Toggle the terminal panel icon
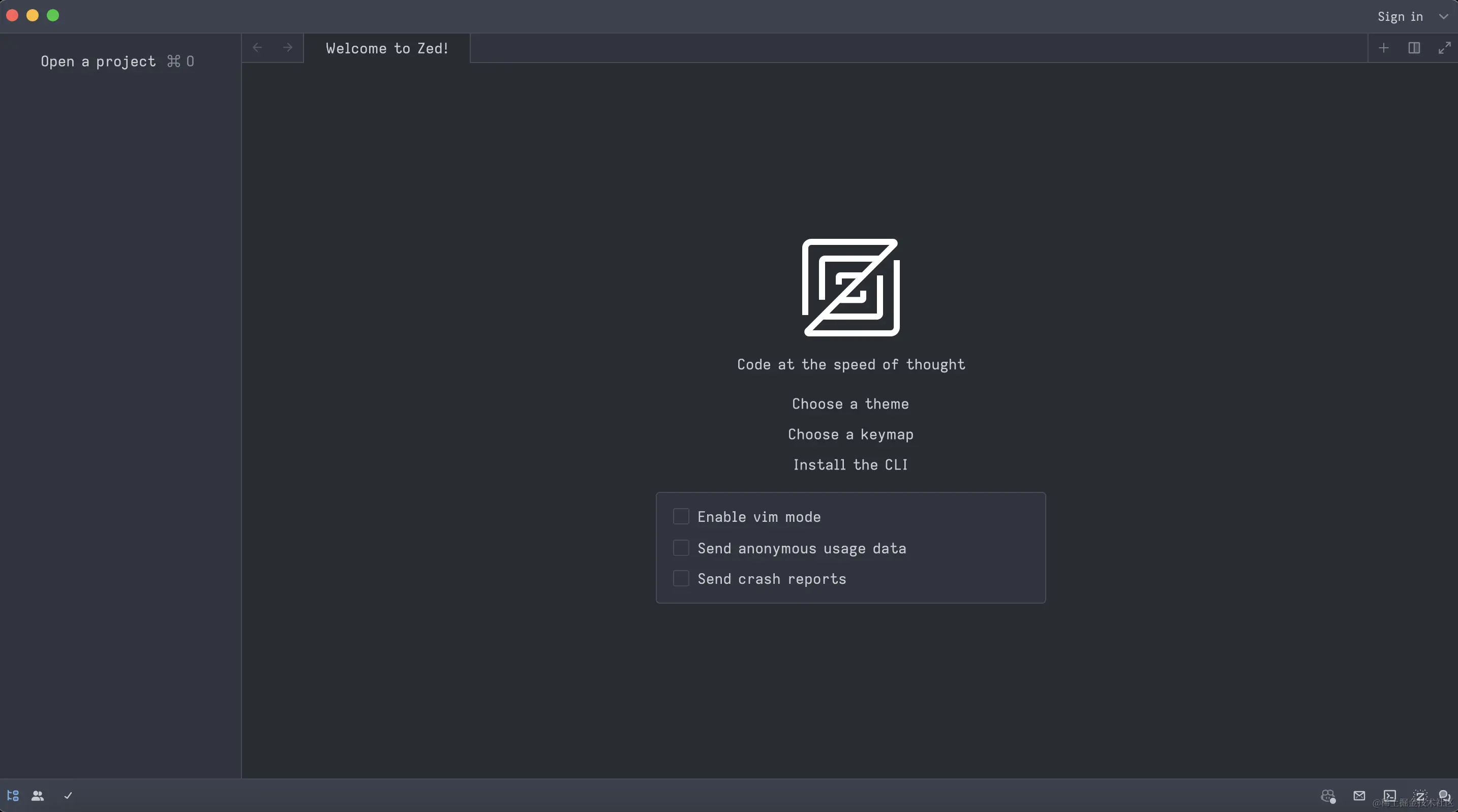 pos(1389,796)
